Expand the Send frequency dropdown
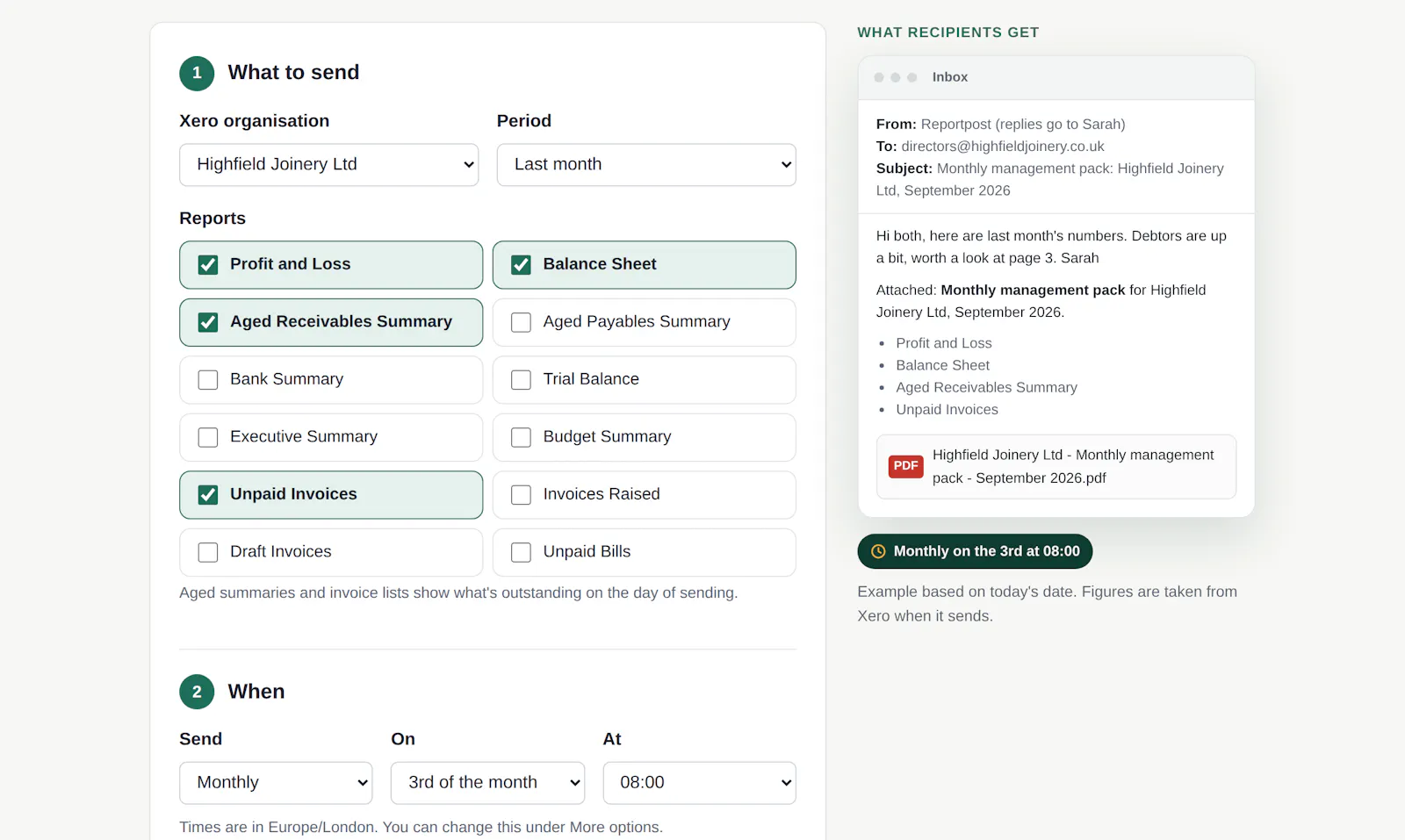The width and height of the screenshot is (1405, 840). (276, 783)
